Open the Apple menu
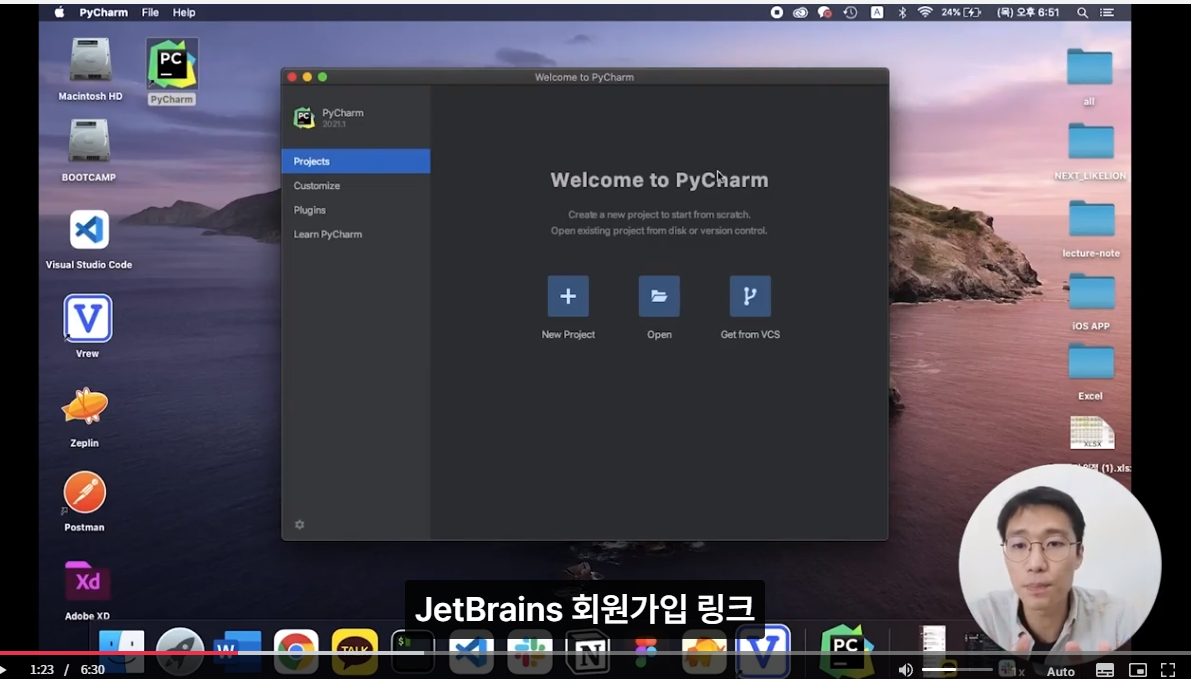1191x679 pixels. [x=59, y=12]
